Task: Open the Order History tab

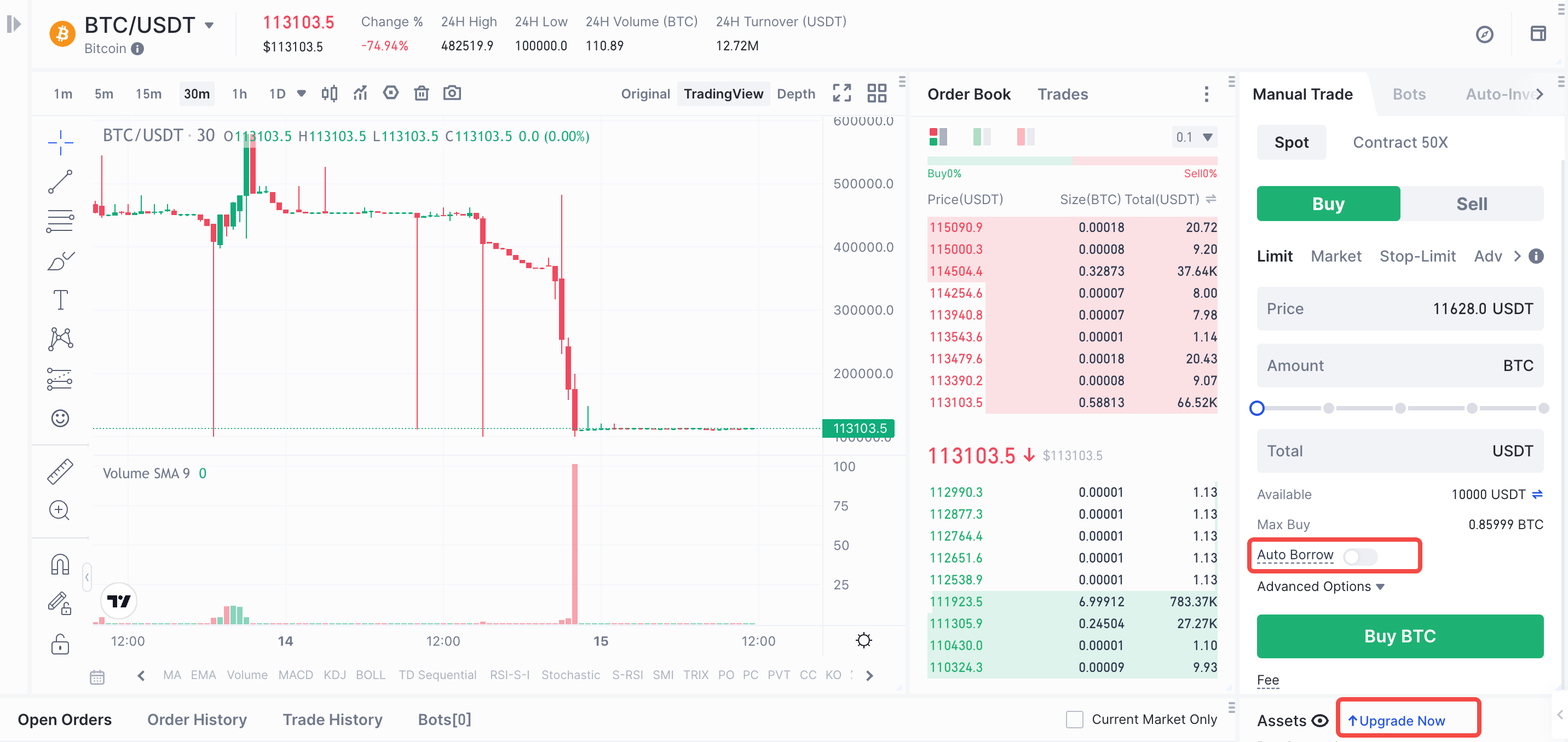Action: (197, 720)
